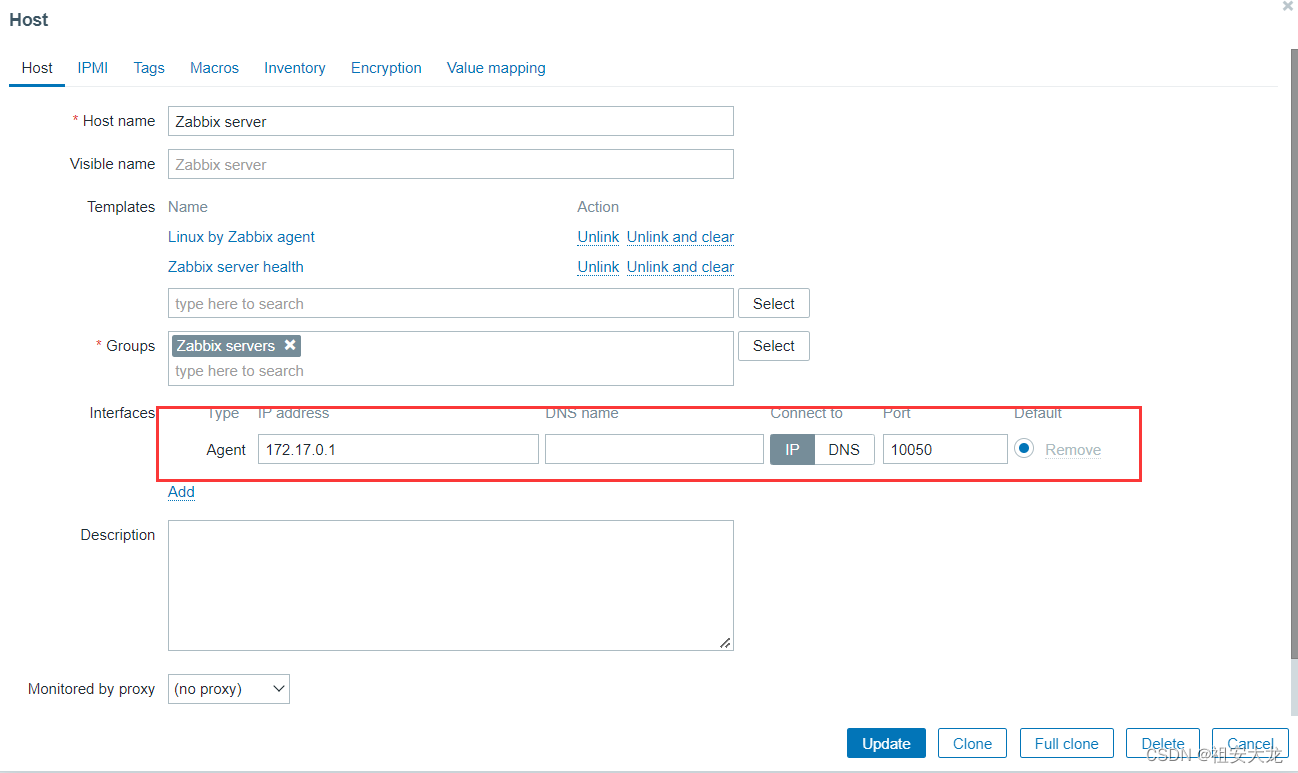Click the templates search field

pos(451,303)
